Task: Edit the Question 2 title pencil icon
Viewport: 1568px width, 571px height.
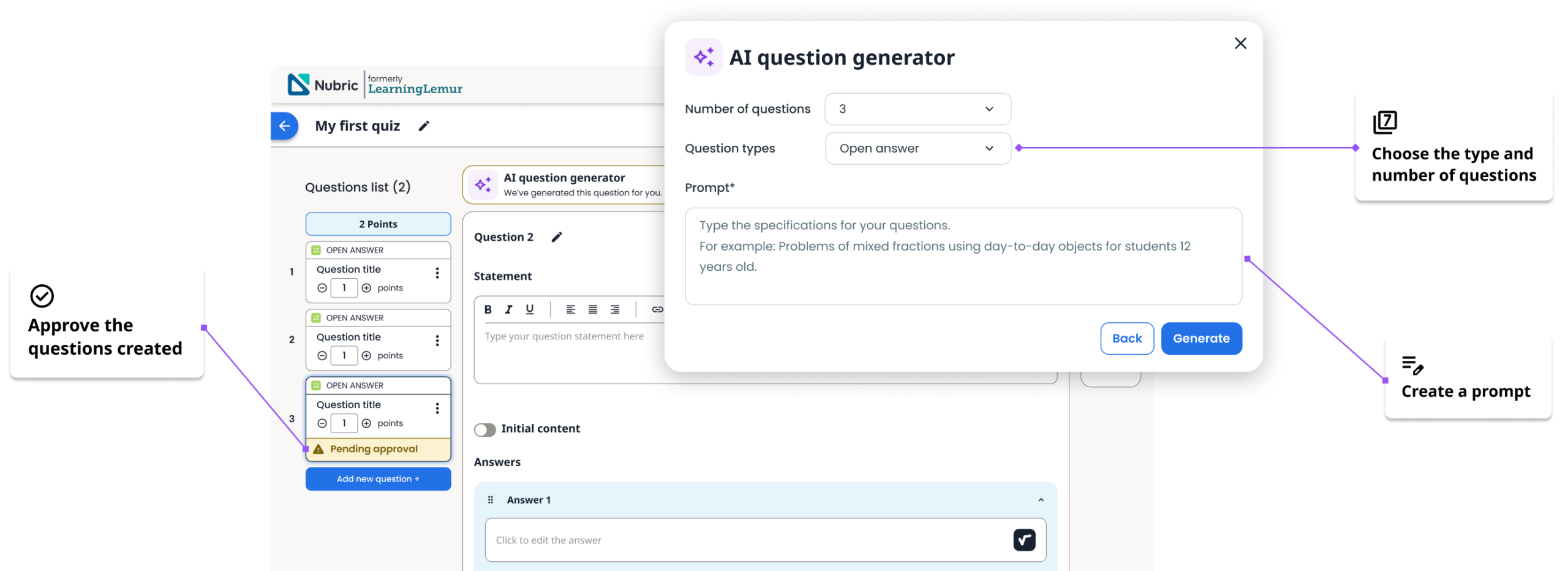Action: tap(556, 236)
